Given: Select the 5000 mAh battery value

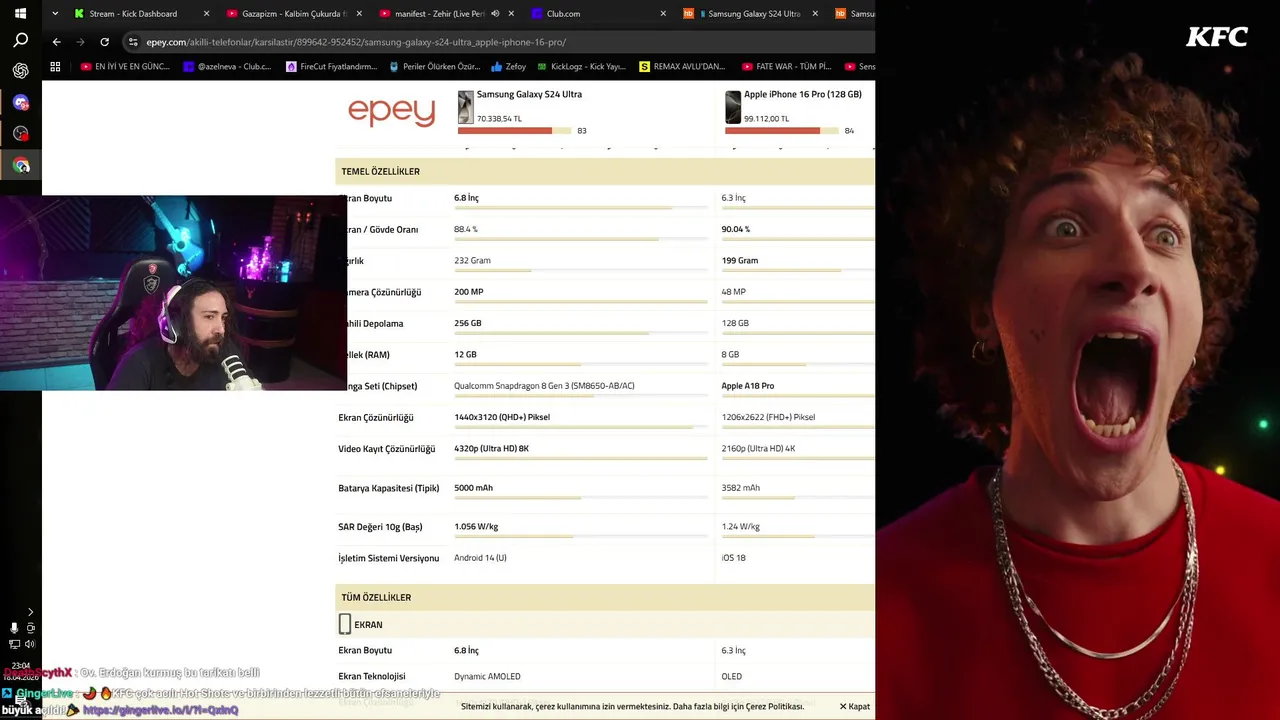Looking at the screenshot, I should [473, 488].
